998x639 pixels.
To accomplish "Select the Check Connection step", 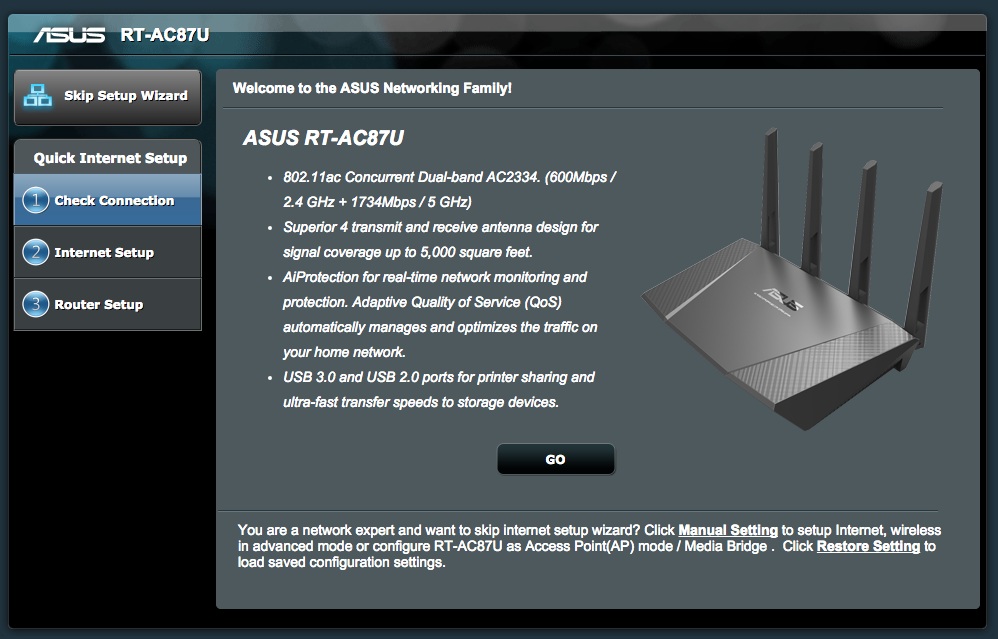I will (x=108, y=200).
